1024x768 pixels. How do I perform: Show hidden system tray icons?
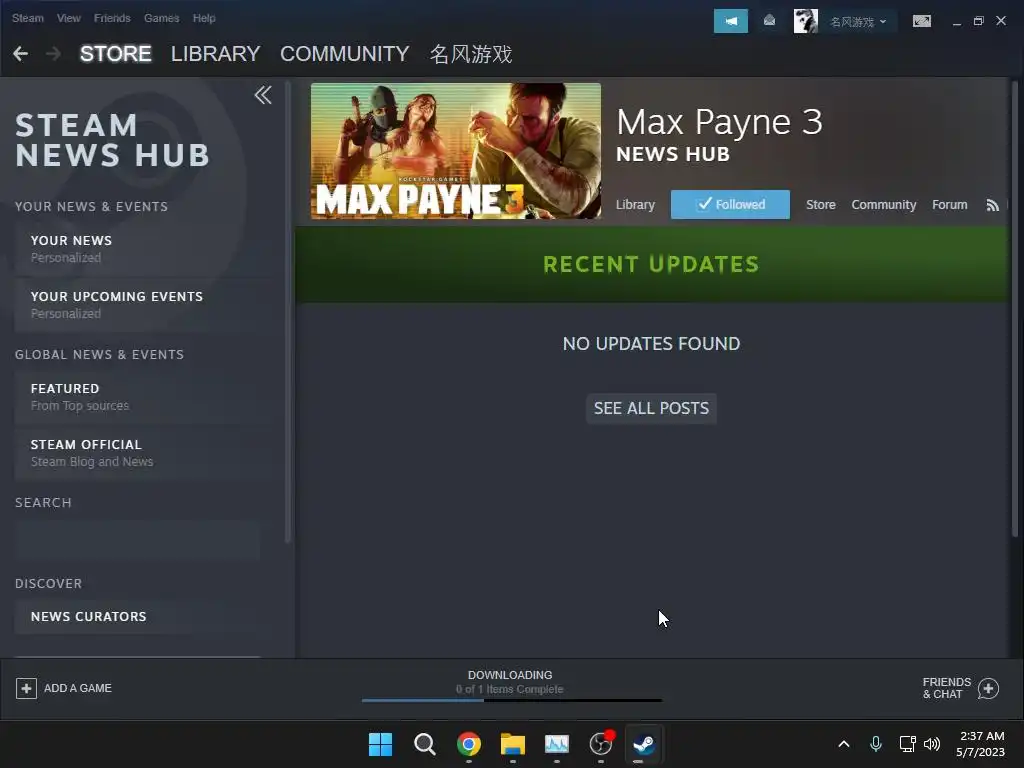[844, 744]
